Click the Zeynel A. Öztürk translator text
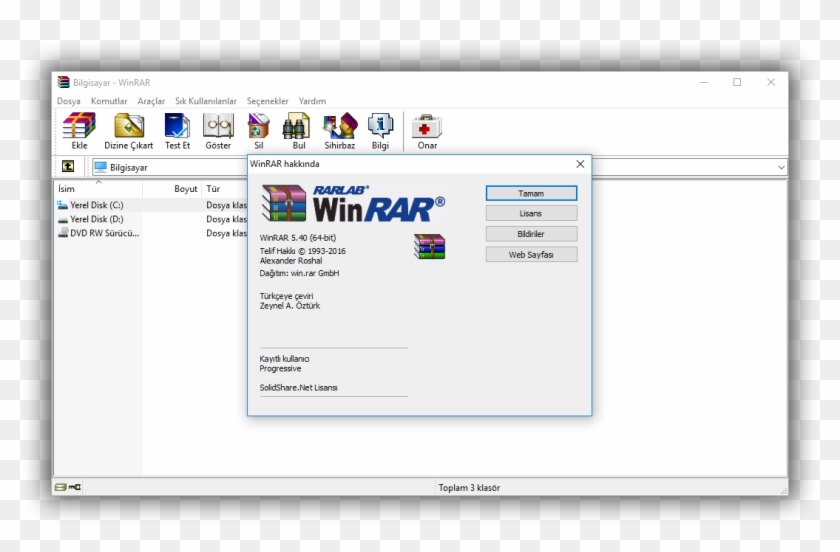The height and width of the screenshot is (552, 840). pyautogui.click(x=290, y=306)
